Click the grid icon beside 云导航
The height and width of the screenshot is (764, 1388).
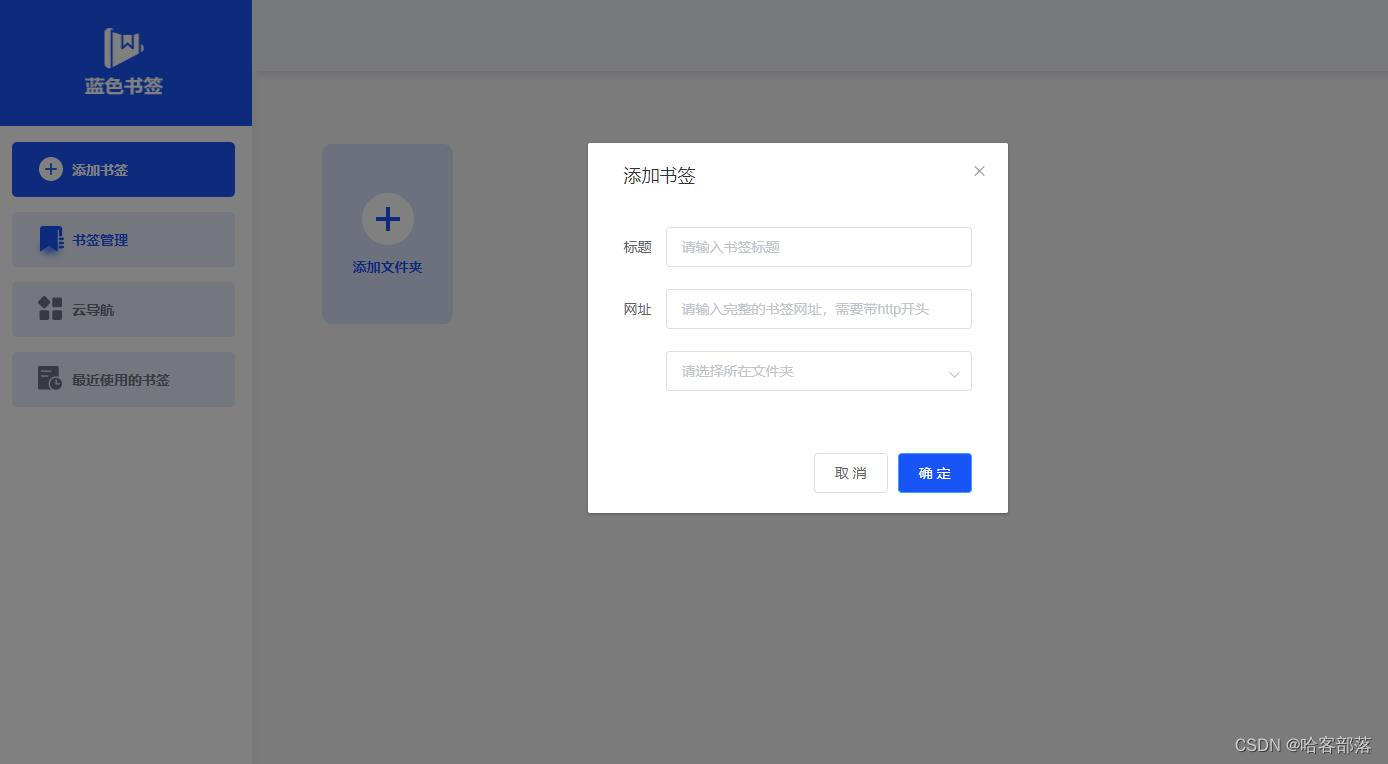coord(50,309)
